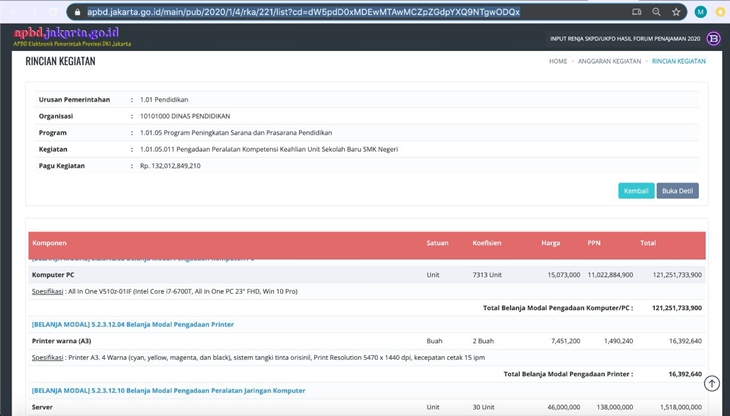Click the padlock site security icon
This screenshot has width=730, height=416.
[x=77, y=12]
